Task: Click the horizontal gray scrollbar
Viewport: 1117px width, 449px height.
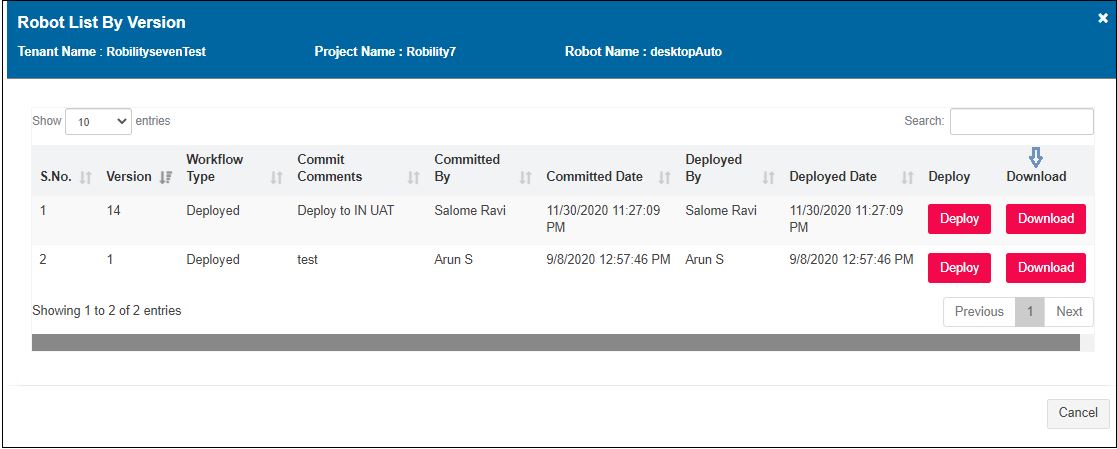Action: [555, 343]
